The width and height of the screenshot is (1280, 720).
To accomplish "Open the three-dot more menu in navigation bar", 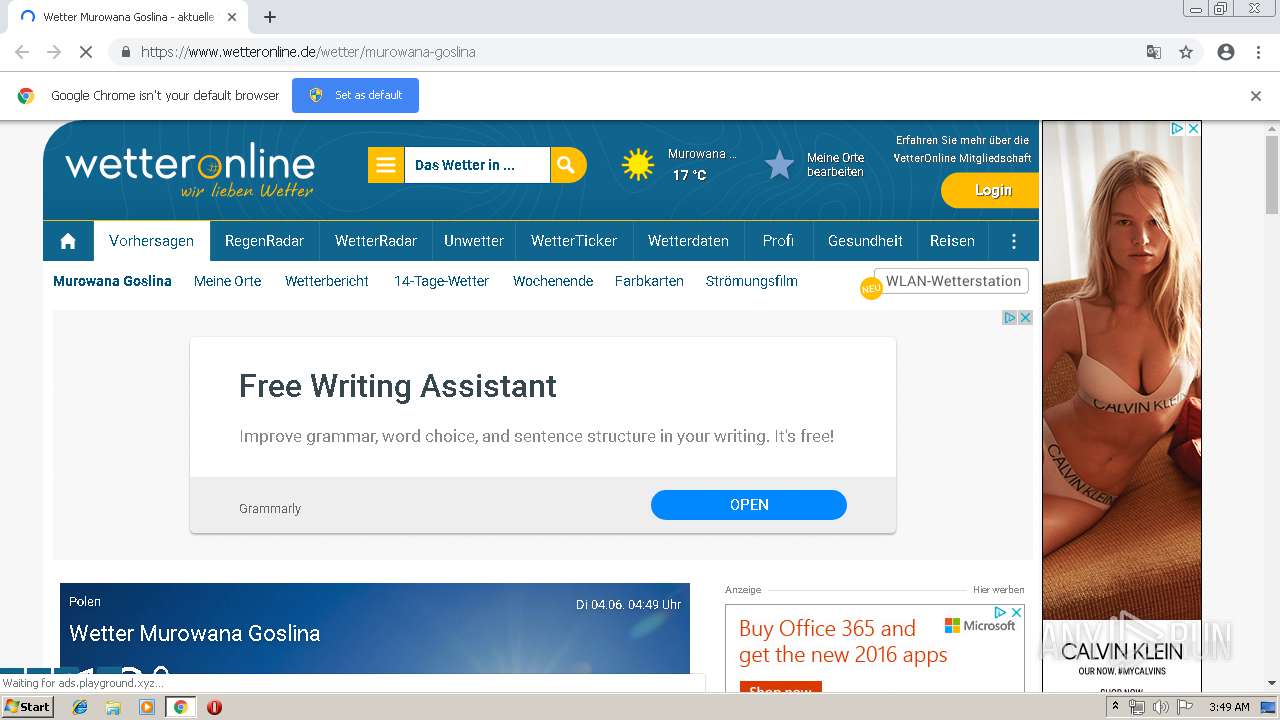I will click(x=1014, y=241).
